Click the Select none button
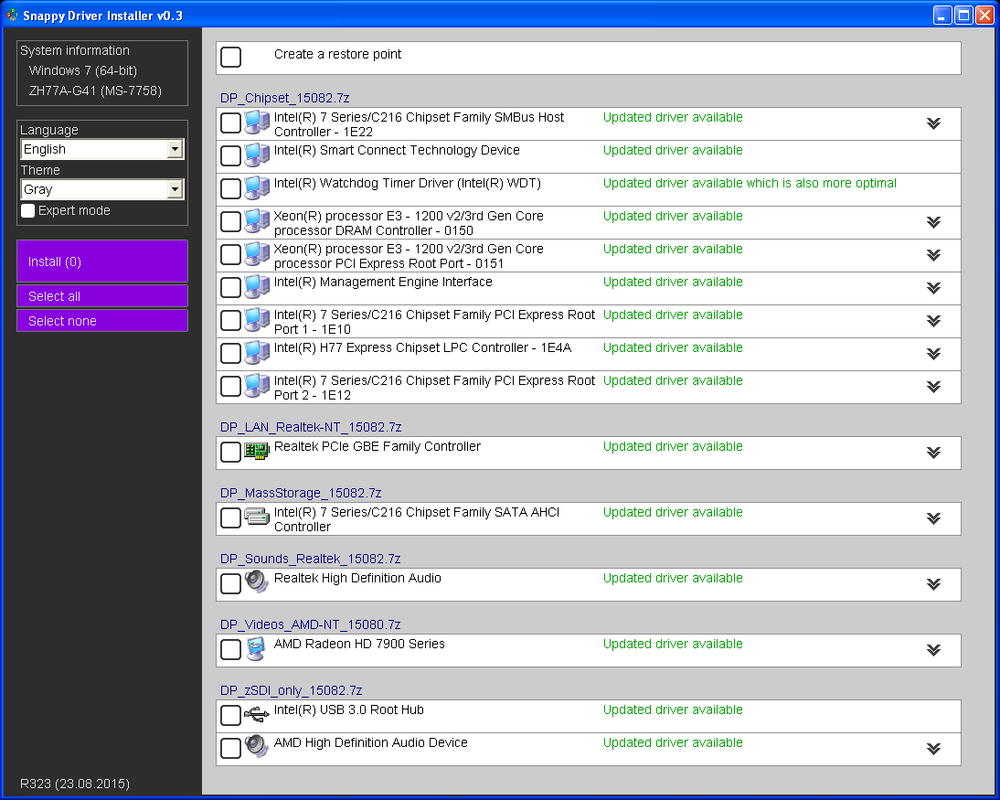This screenshot has height=800, width=1000. pos(102,320)
